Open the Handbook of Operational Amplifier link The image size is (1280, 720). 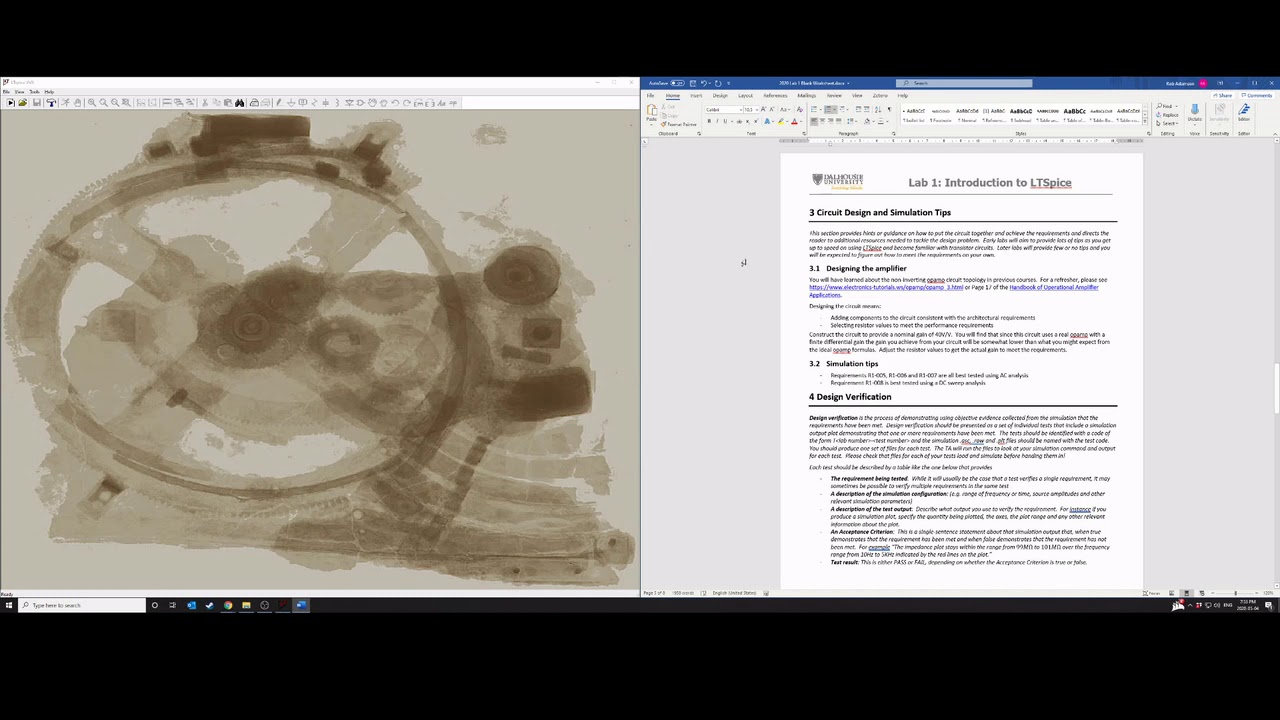point(953,291)
